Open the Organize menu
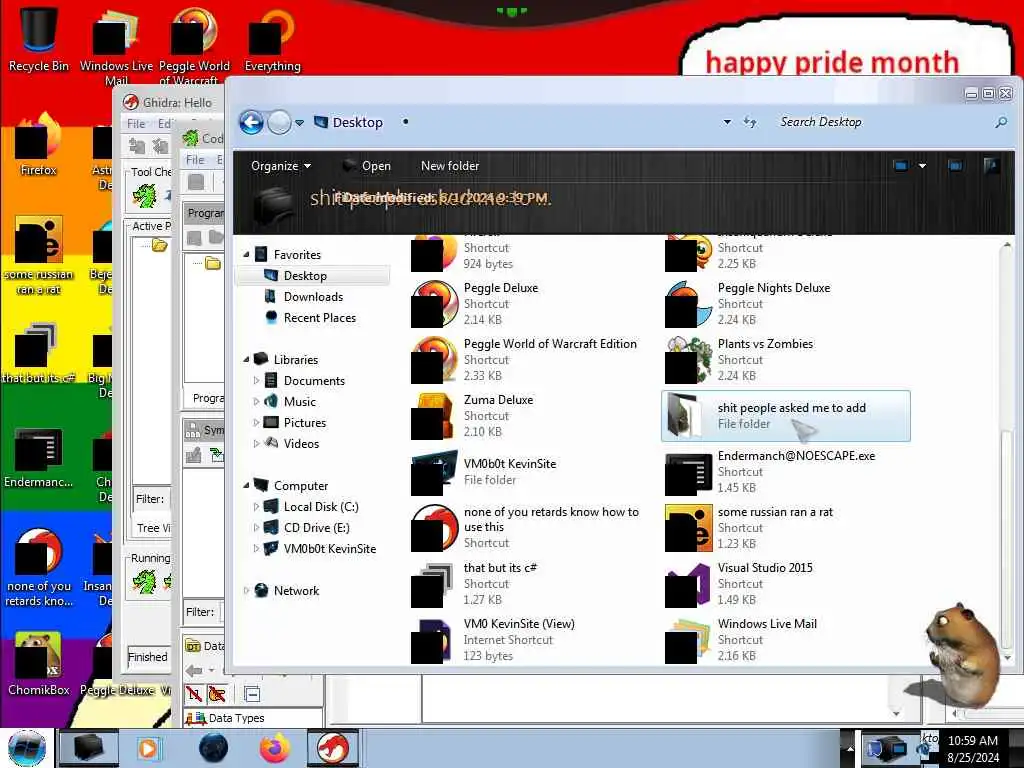Image resolution: width=1024 pixels, height=768 pixels. [281, 166]
